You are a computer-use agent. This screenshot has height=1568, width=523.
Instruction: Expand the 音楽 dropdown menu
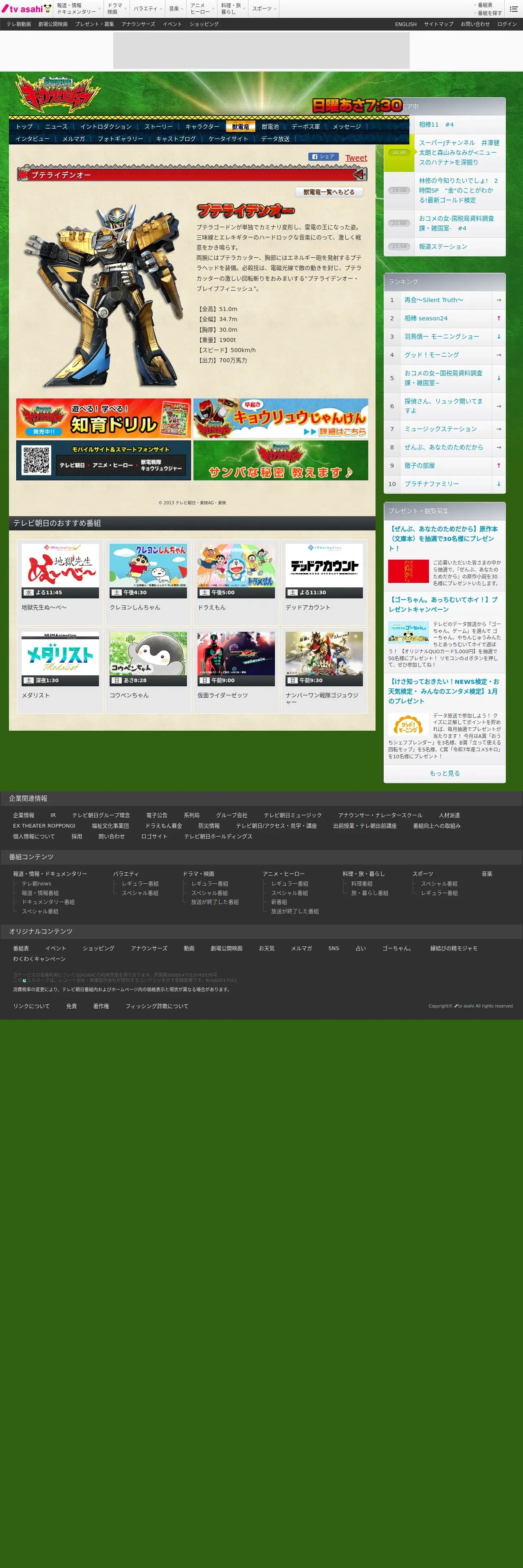click(175, 9)
